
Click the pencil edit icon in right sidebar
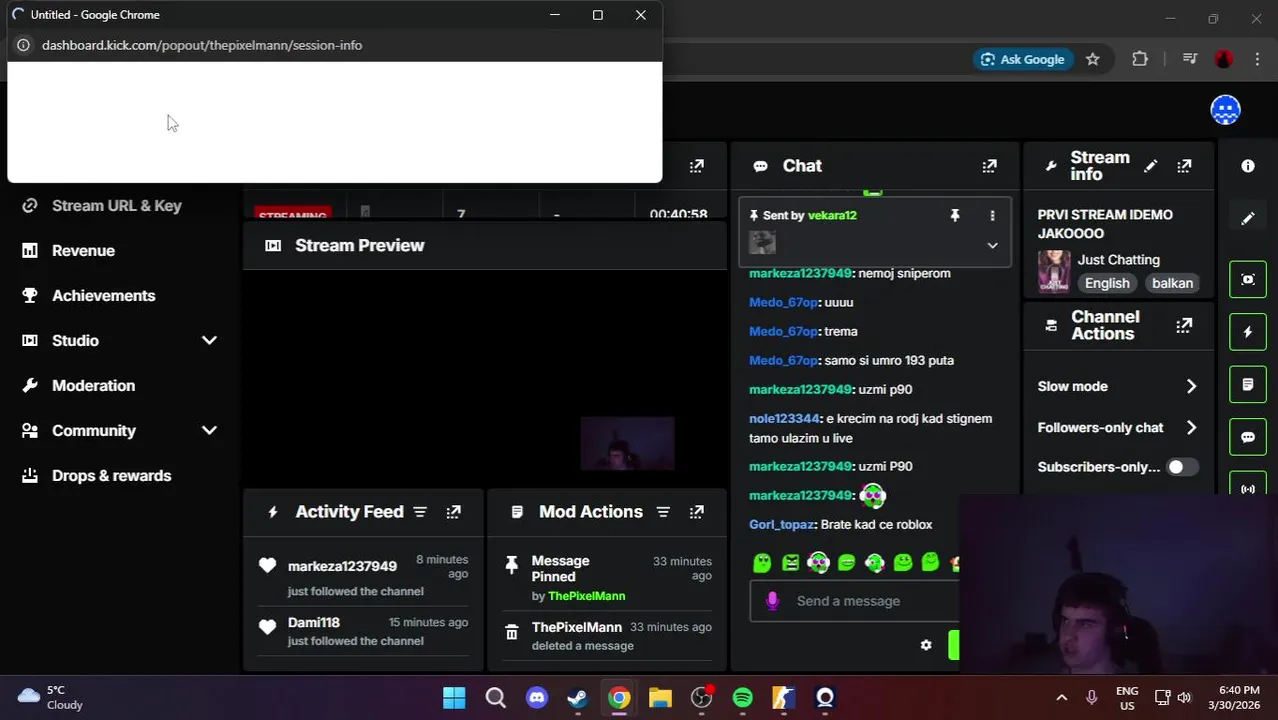(1248, 218)
